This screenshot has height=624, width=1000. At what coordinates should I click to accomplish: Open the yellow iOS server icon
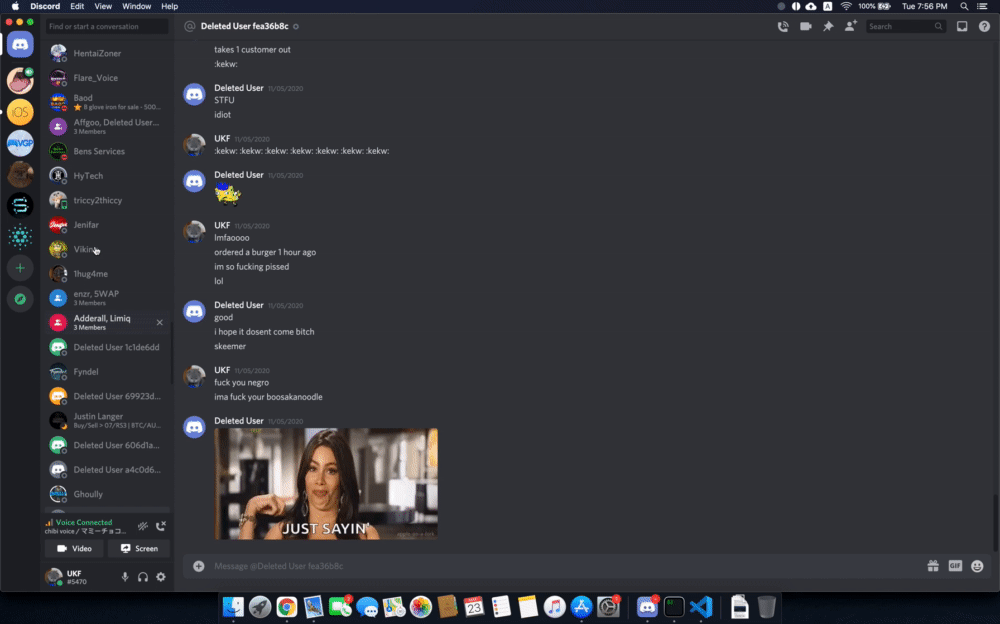click(20, 112)
